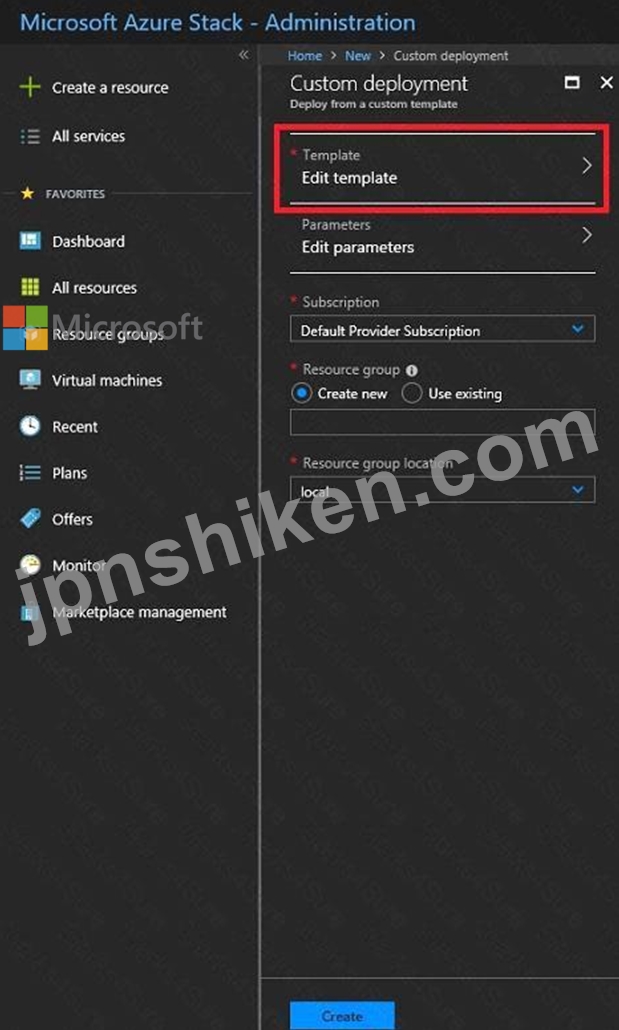Image resolution: width=619 pixels, height=1030 pixels.
Task: Click the blue Create button
Action: [x=342, y=1016]
